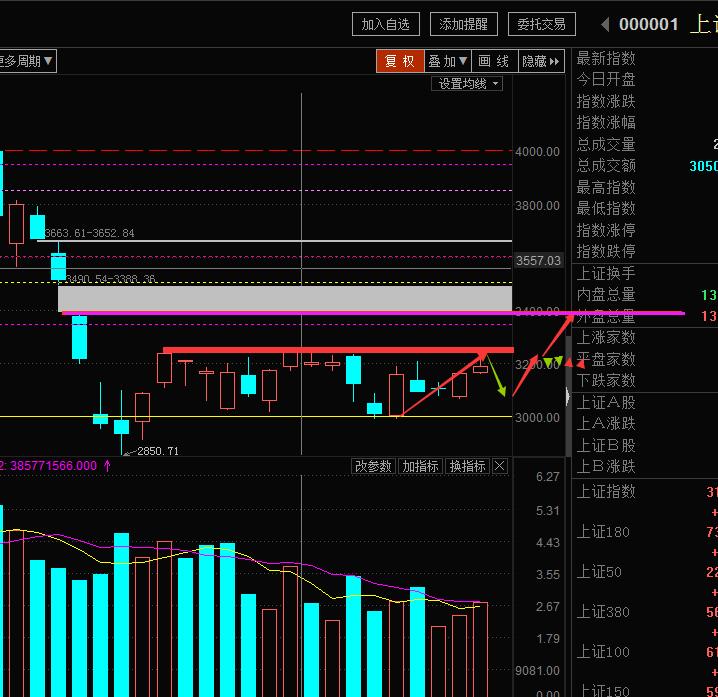Click 改参数 to modify indicator parameters

(x=373, y=466)
